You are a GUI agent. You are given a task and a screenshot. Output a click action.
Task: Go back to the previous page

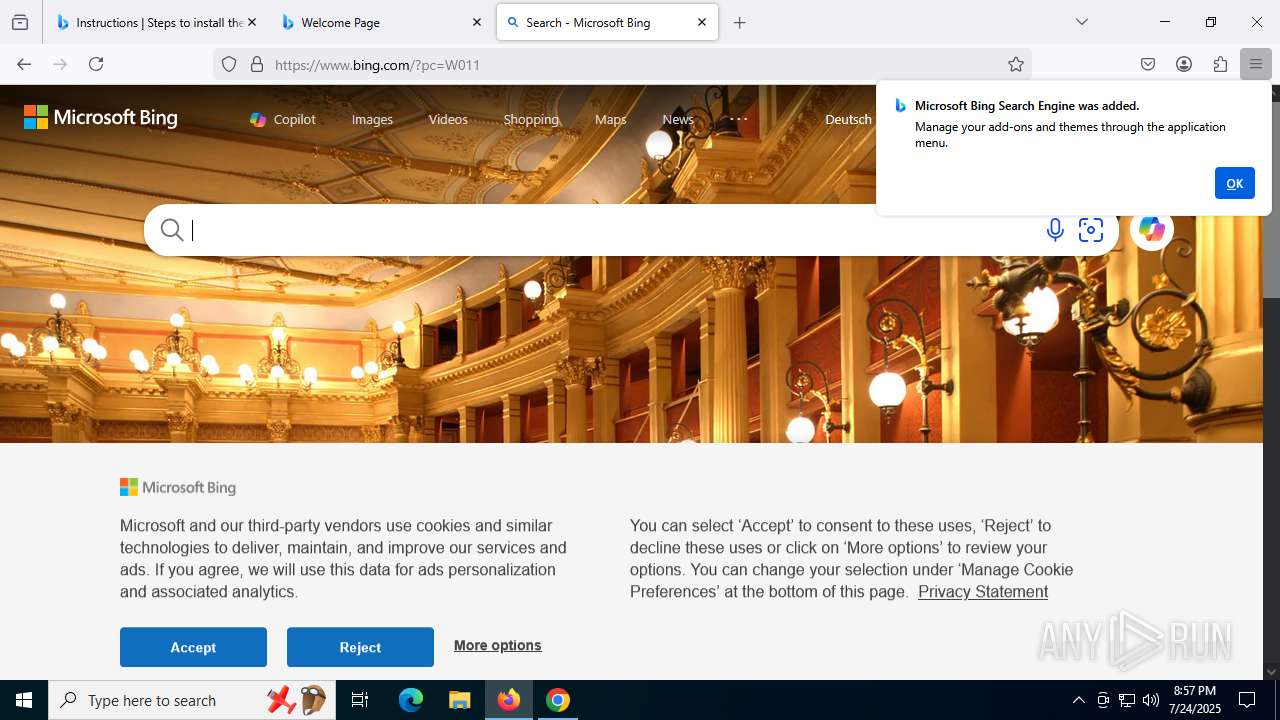(24, 64)
